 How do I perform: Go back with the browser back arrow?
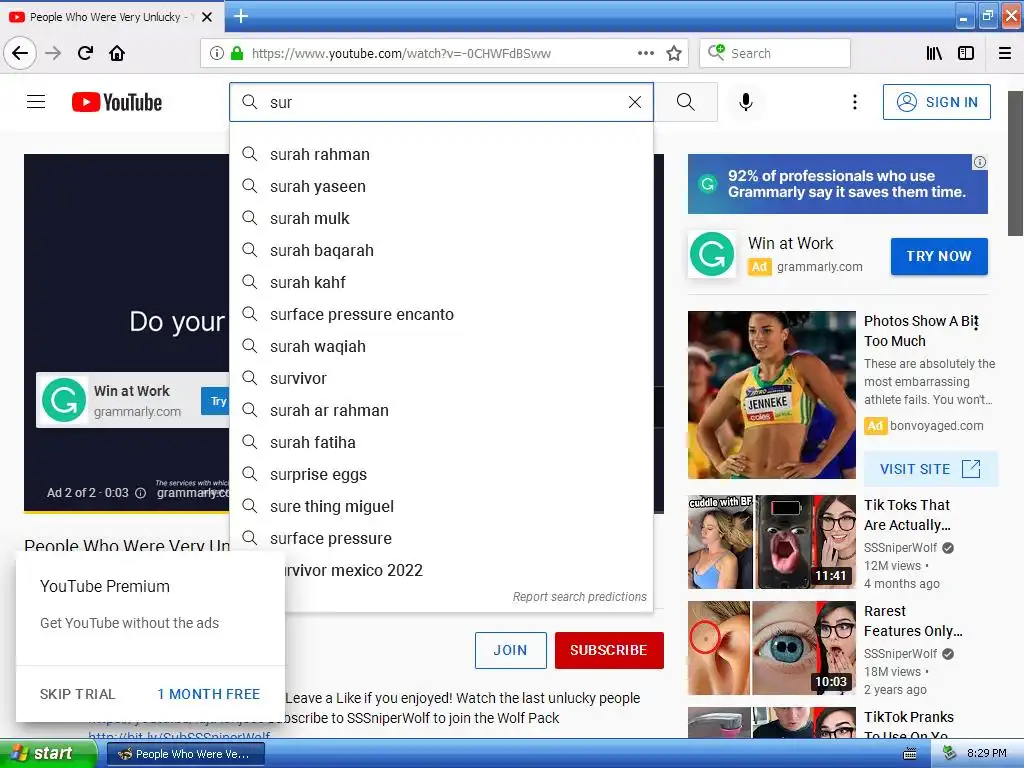(20, 54)
